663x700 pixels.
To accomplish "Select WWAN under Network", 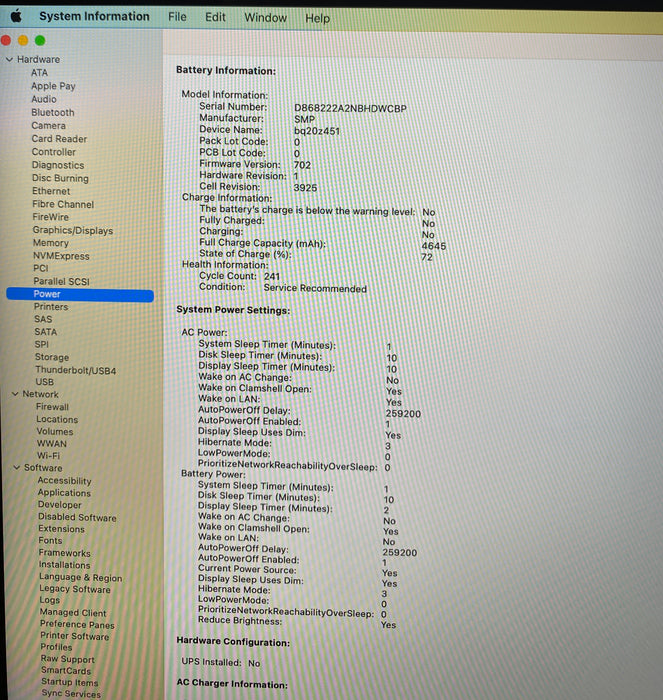I will coord(52,443).
